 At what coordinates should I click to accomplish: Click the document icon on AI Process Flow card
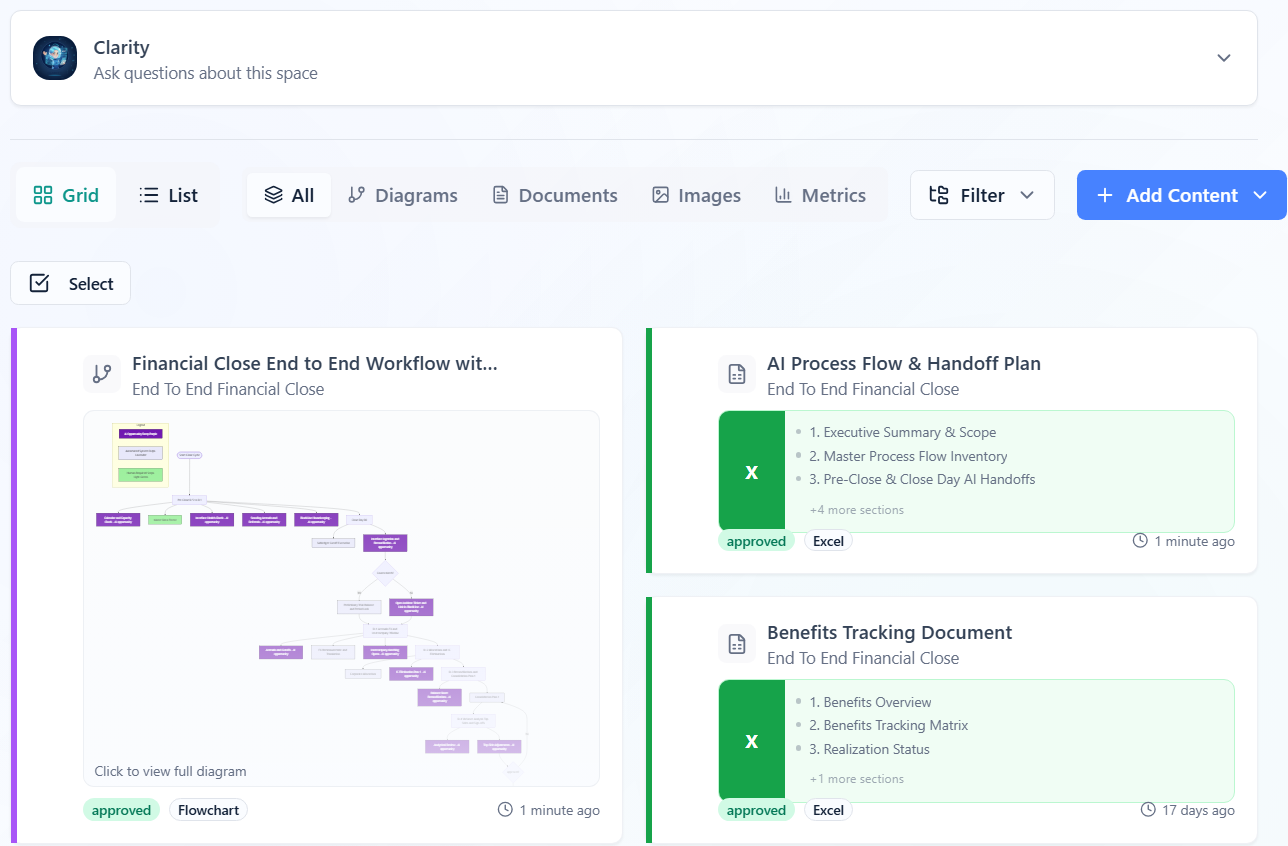pos(737,374)
